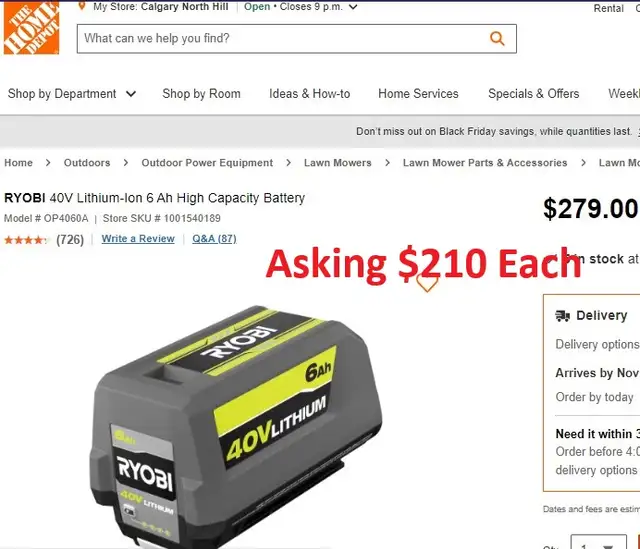Screen dimensions: 640x549
Task: Go to the Outdoors breadcrumb
Action: point(87,163)
